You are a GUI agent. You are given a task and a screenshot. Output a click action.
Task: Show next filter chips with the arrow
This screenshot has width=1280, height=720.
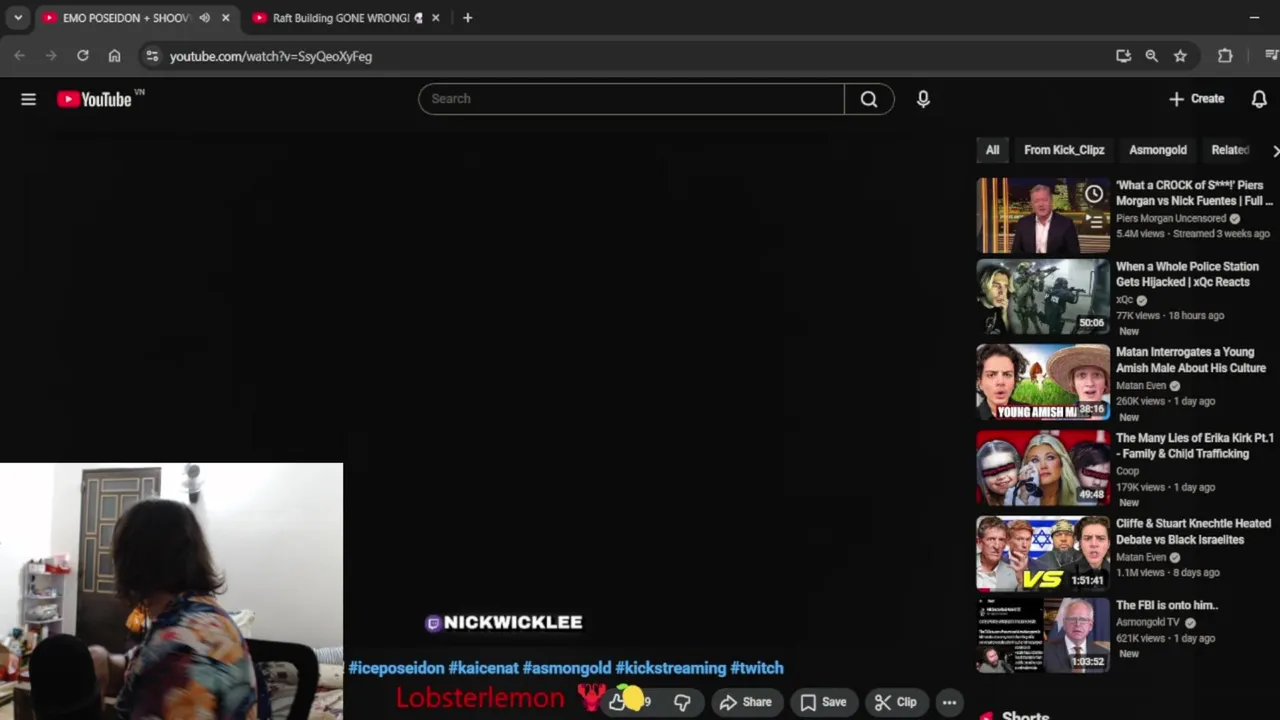tap(1274, 150)
